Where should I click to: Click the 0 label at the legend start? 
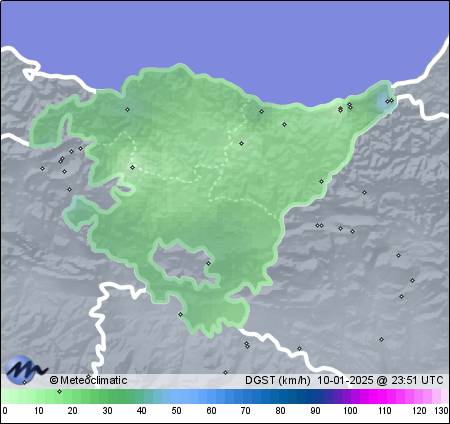click(5, 411)
